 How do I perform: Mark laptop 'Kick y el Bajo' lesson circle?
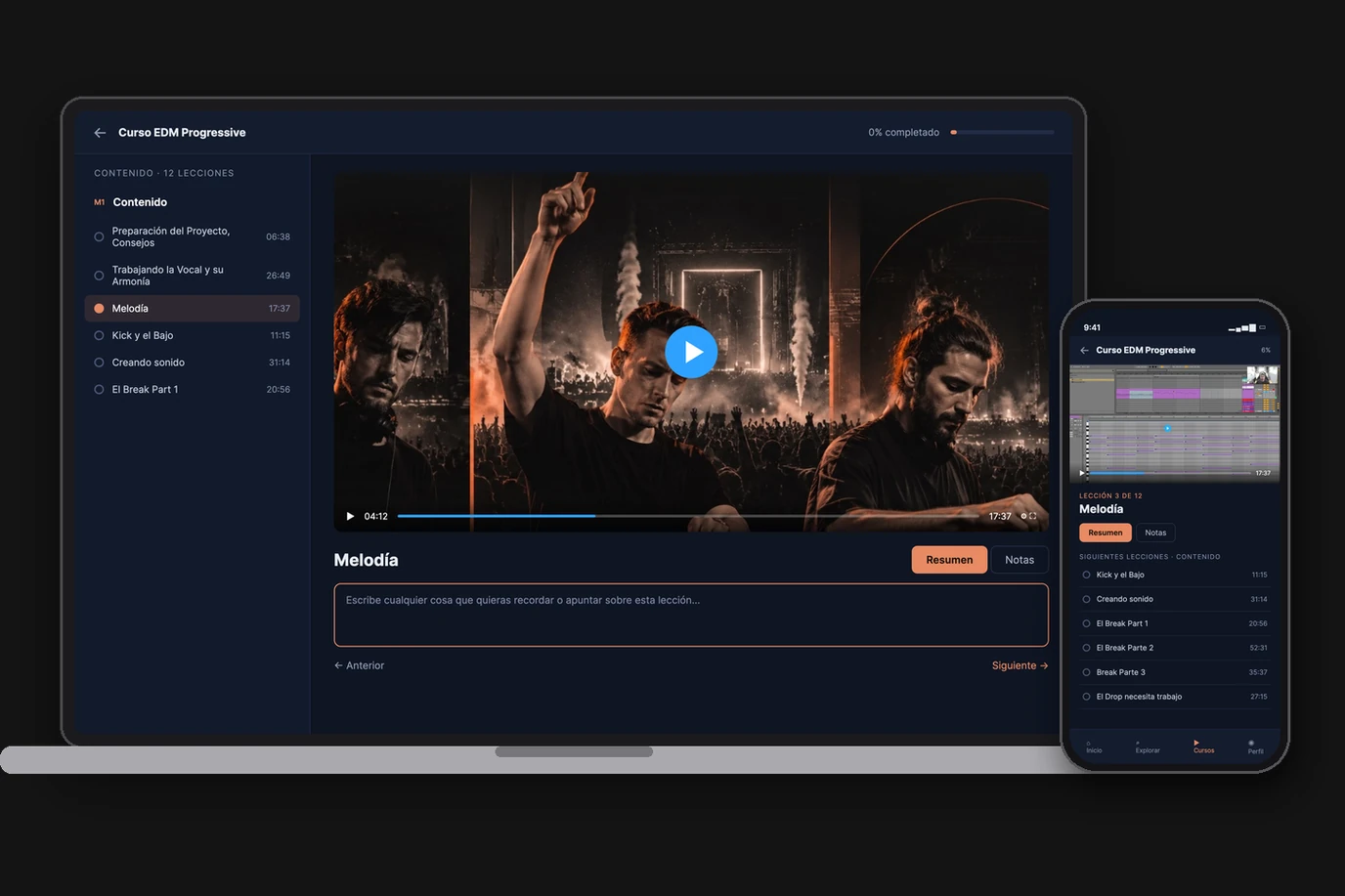tap(99, 335)
